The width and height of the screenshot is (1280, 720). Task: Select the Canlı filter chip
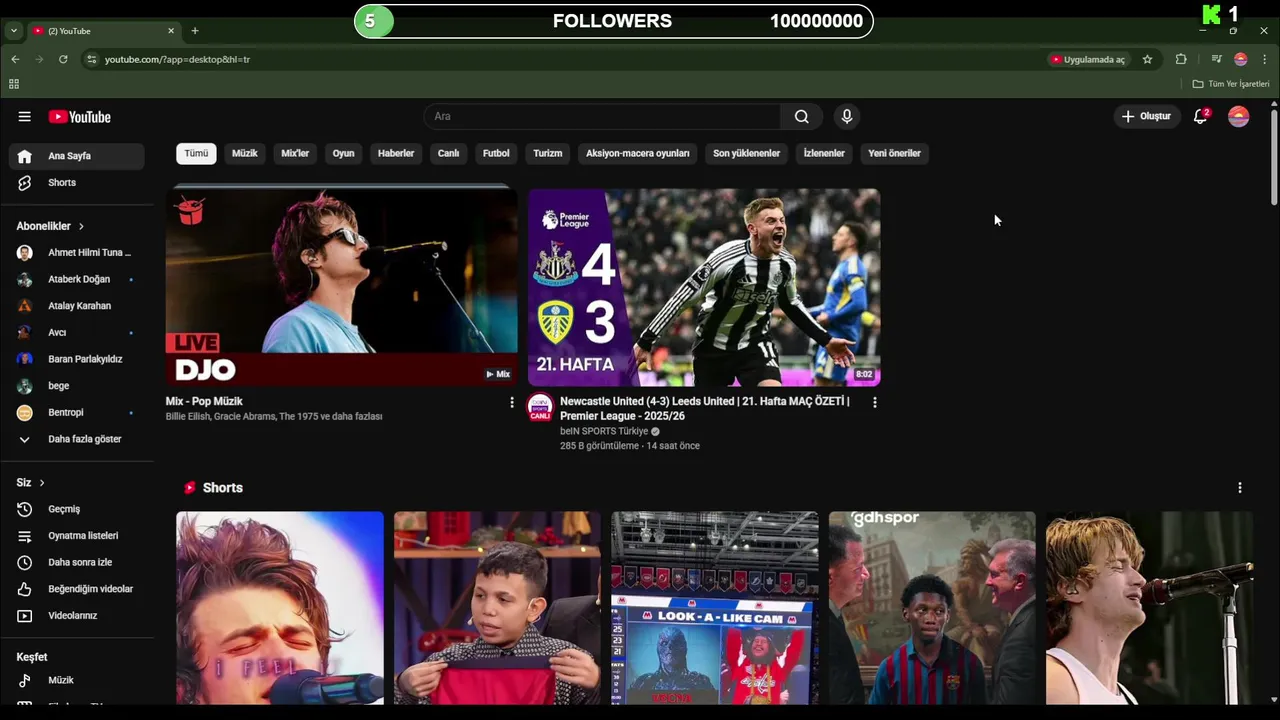pos(449,153)
